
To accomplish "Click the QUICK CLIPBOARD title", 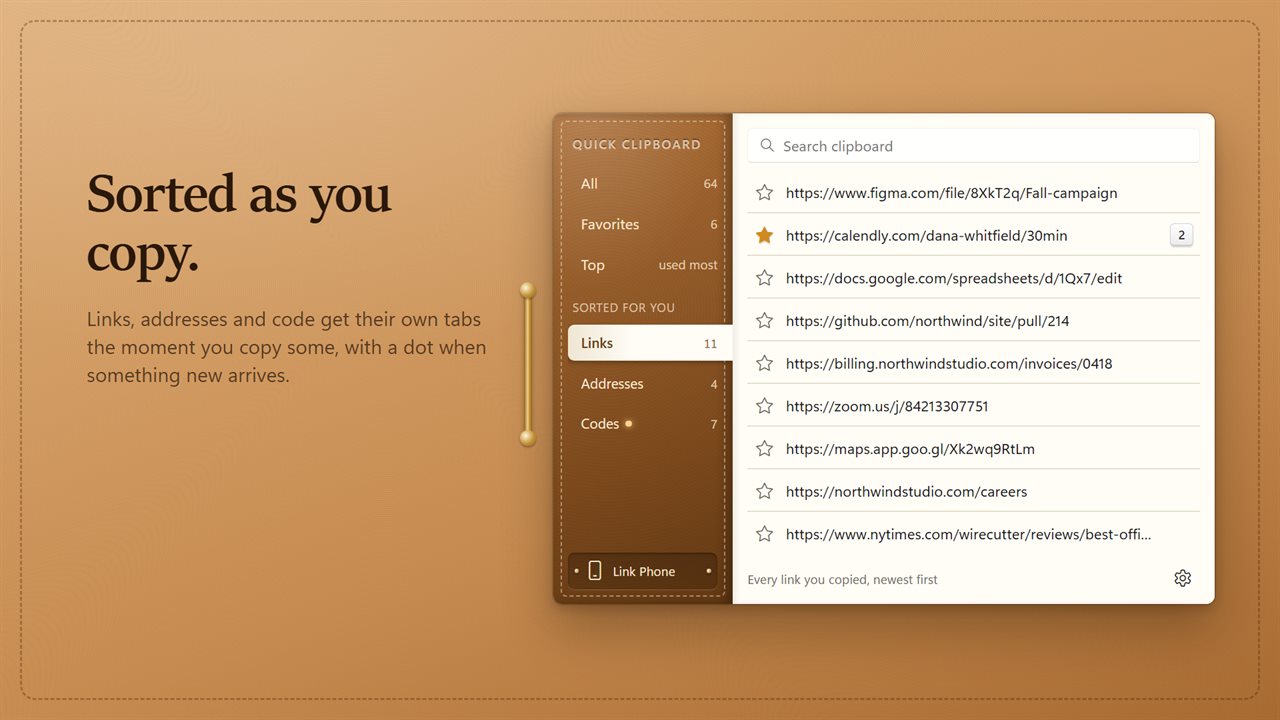I will pos(636,145).
